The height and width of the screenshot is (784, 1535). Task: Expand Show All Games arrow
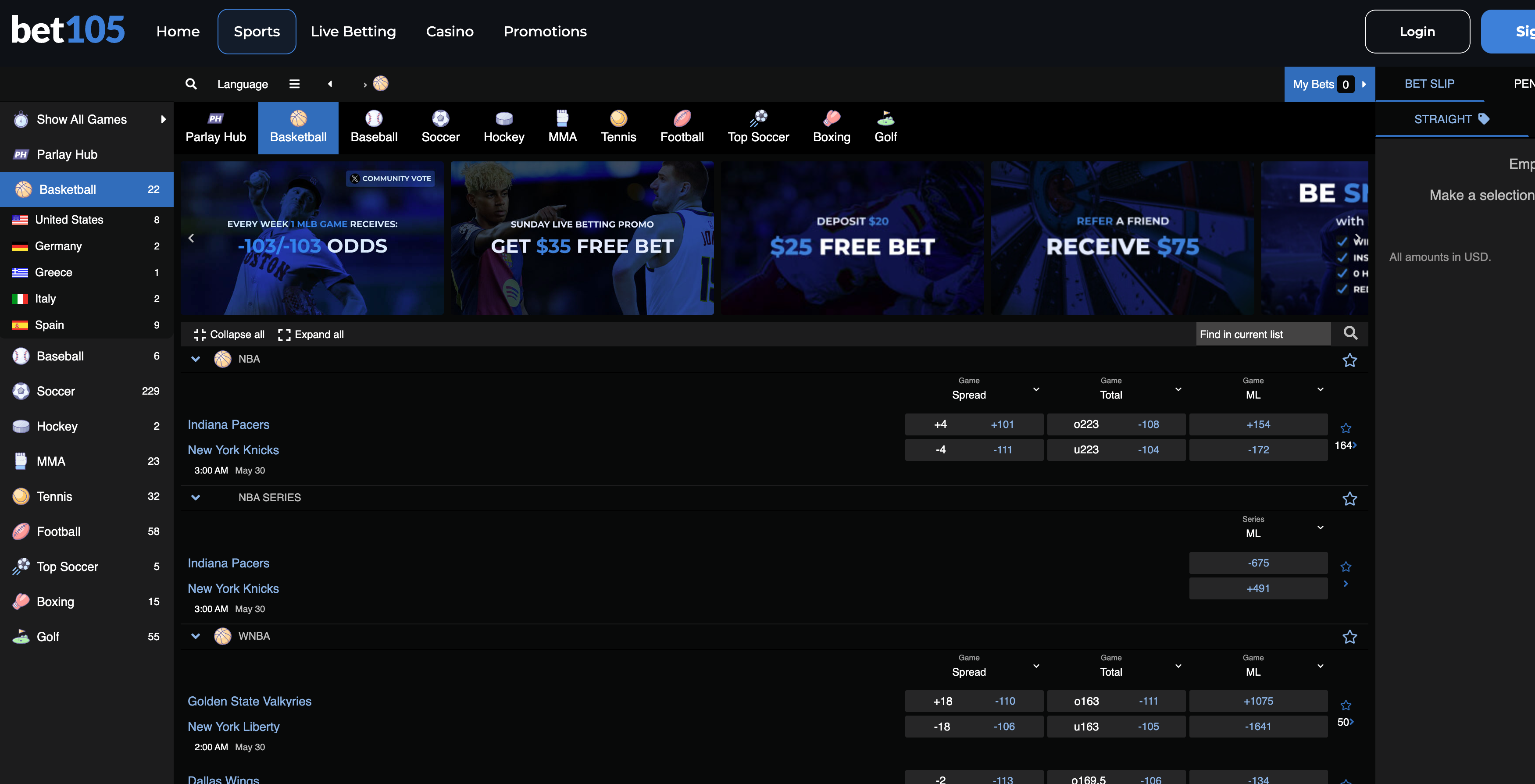[x=163, y=120]
